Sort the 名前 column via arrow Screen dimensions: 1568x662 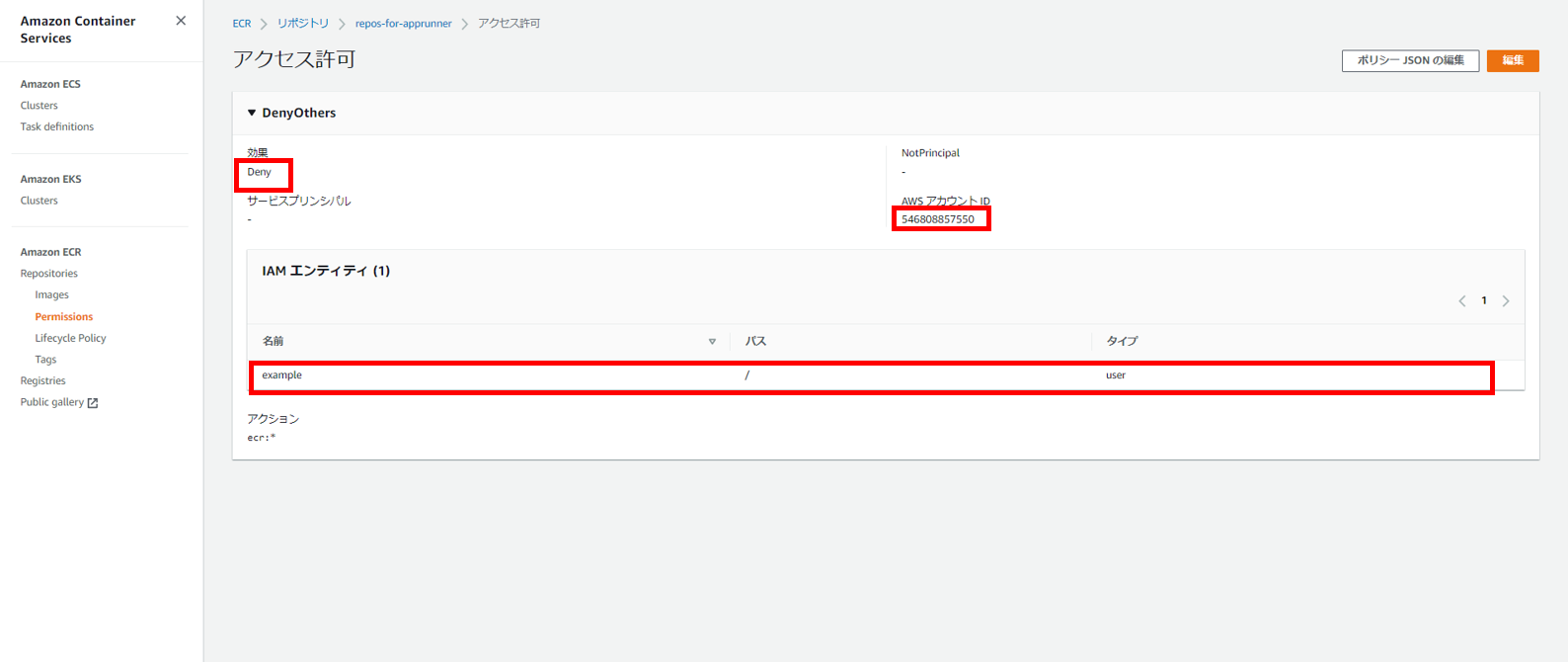coord(712,342)
